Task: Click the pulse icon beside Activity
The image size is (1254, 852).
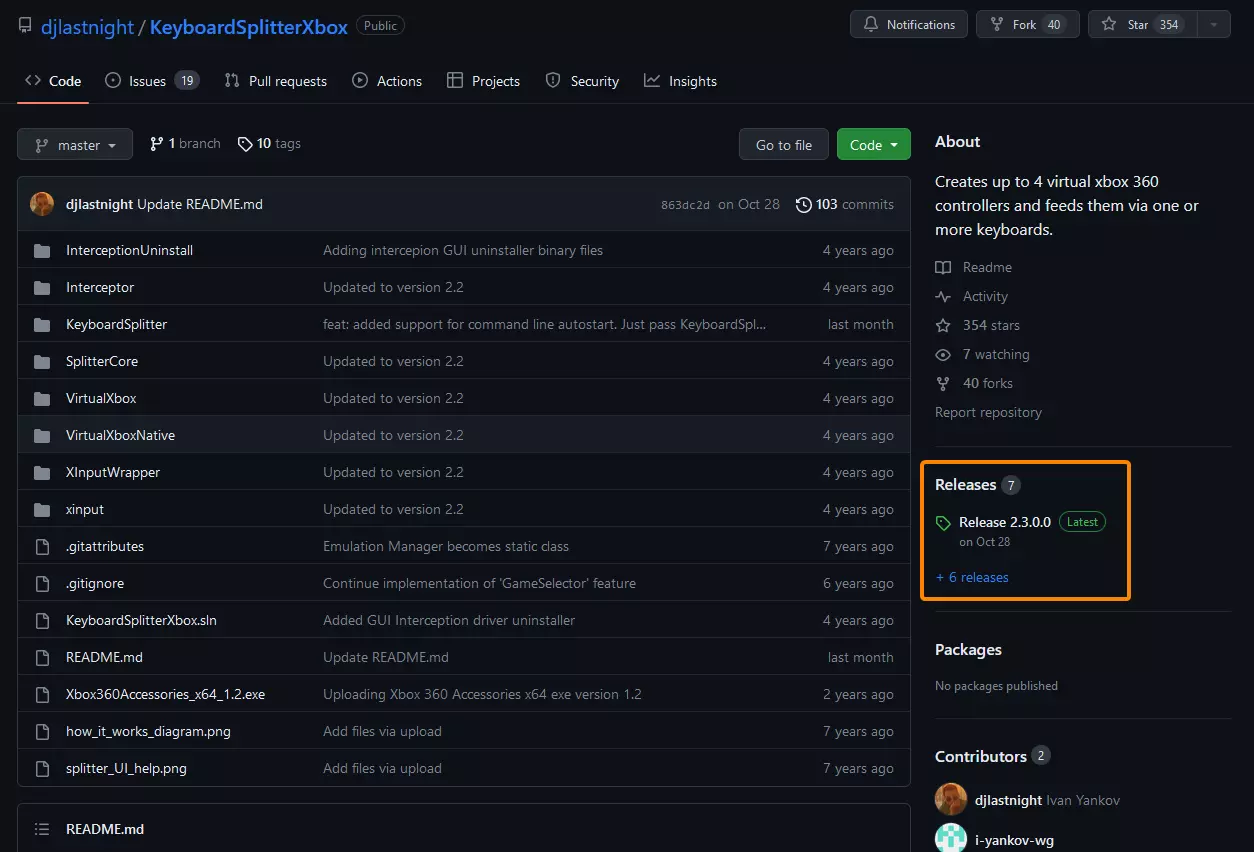Action: pyautogui.click(x=943, y=296)
